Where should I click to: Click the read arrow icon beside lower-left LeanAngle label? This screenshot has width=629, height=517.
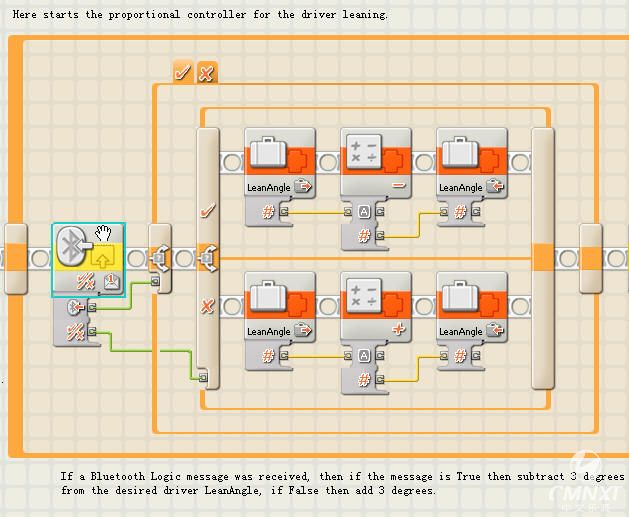pos(303,331)
